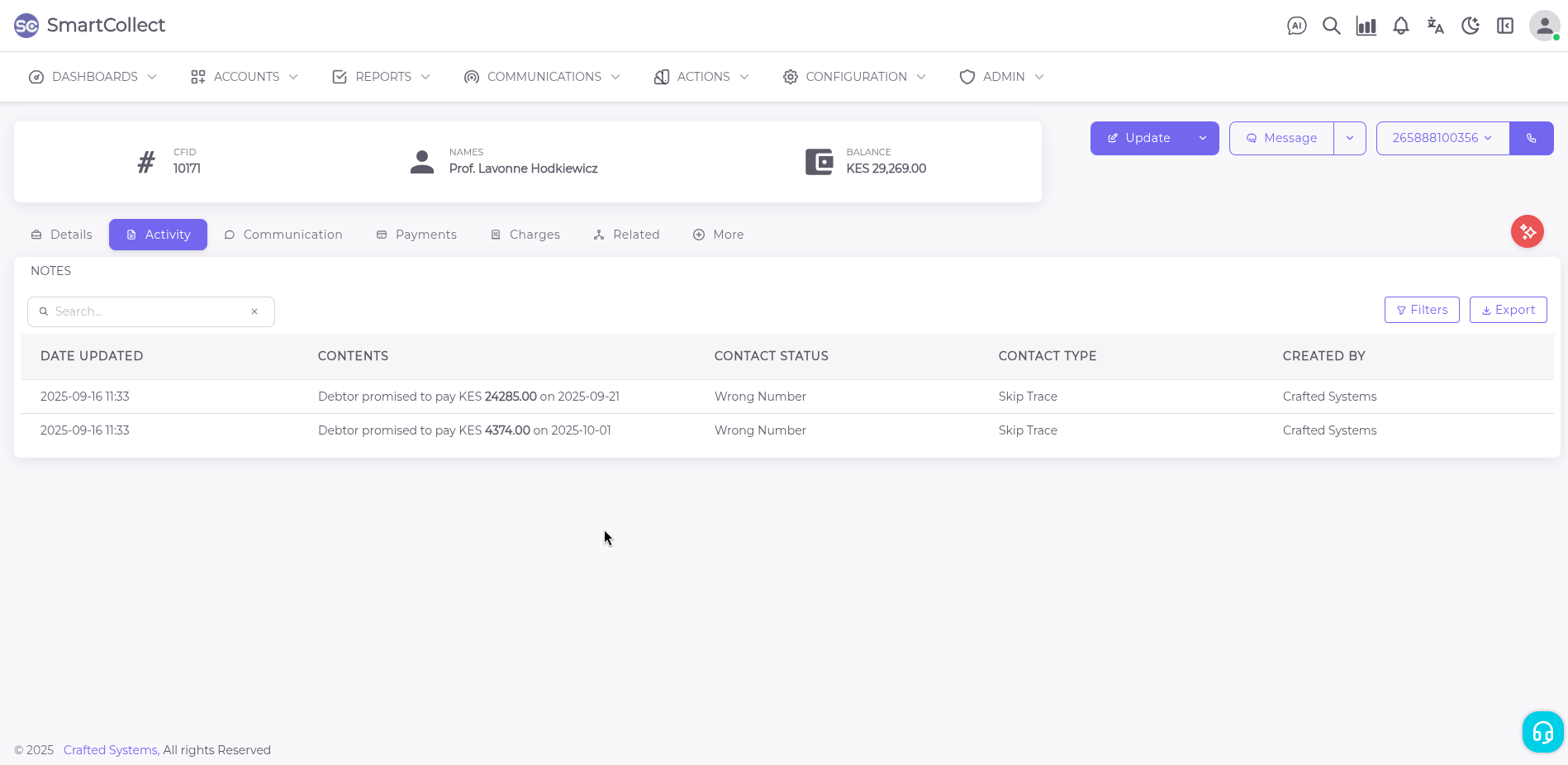This screenshot has width=1568, height=765.
Task: Open the phone number 265888100356 dropdown
Action: tap(1442, 138)
